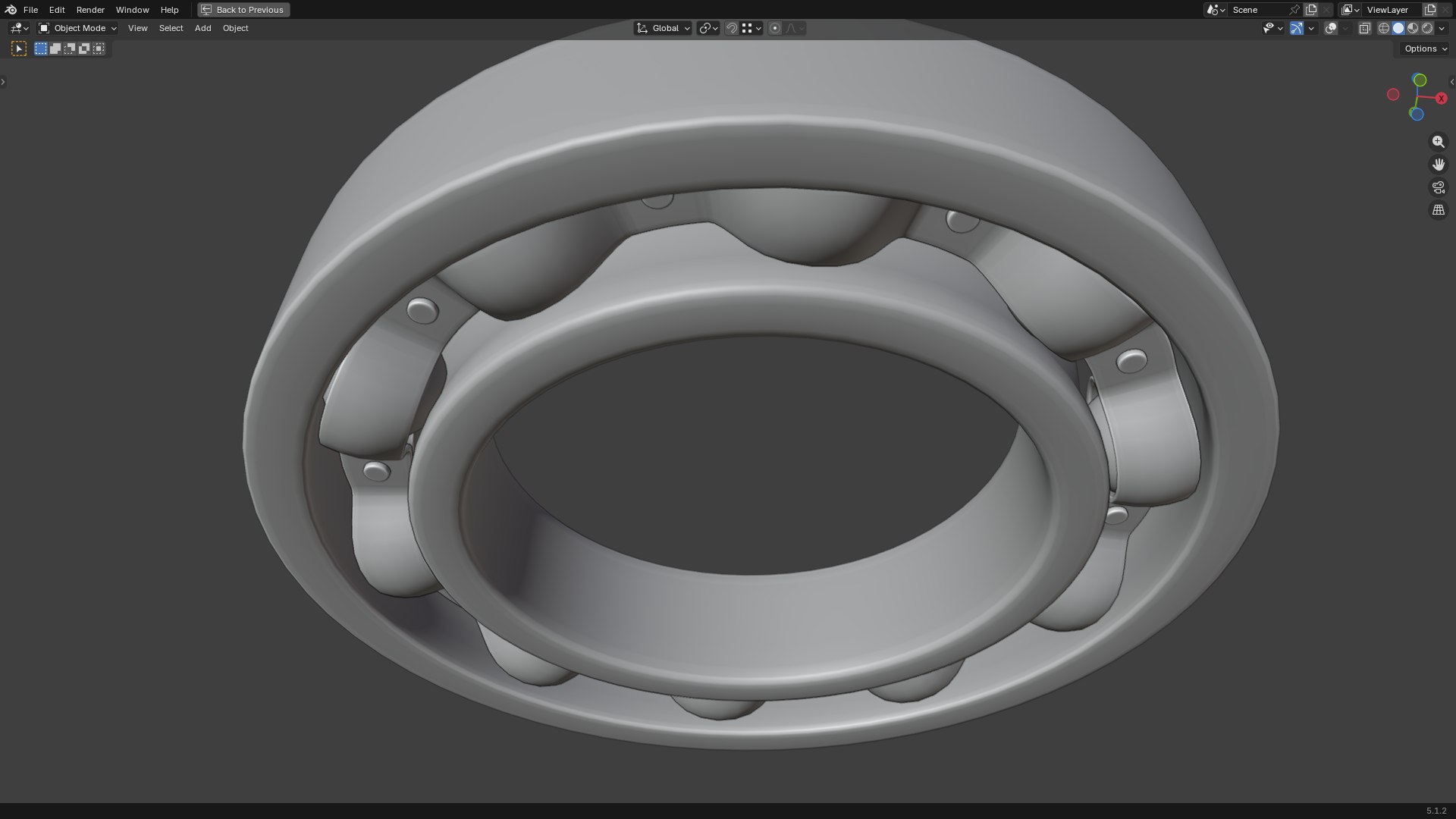
Task: Click the pan view hand icon
Action: [1439, 165]
